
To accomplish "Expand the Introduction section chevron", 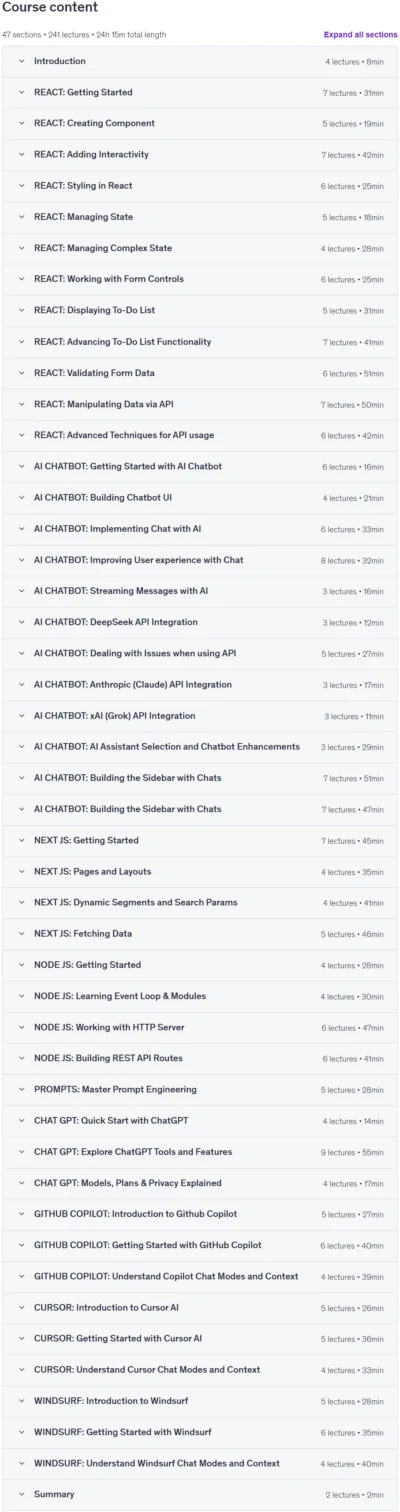I will click(x=20, y=61).
